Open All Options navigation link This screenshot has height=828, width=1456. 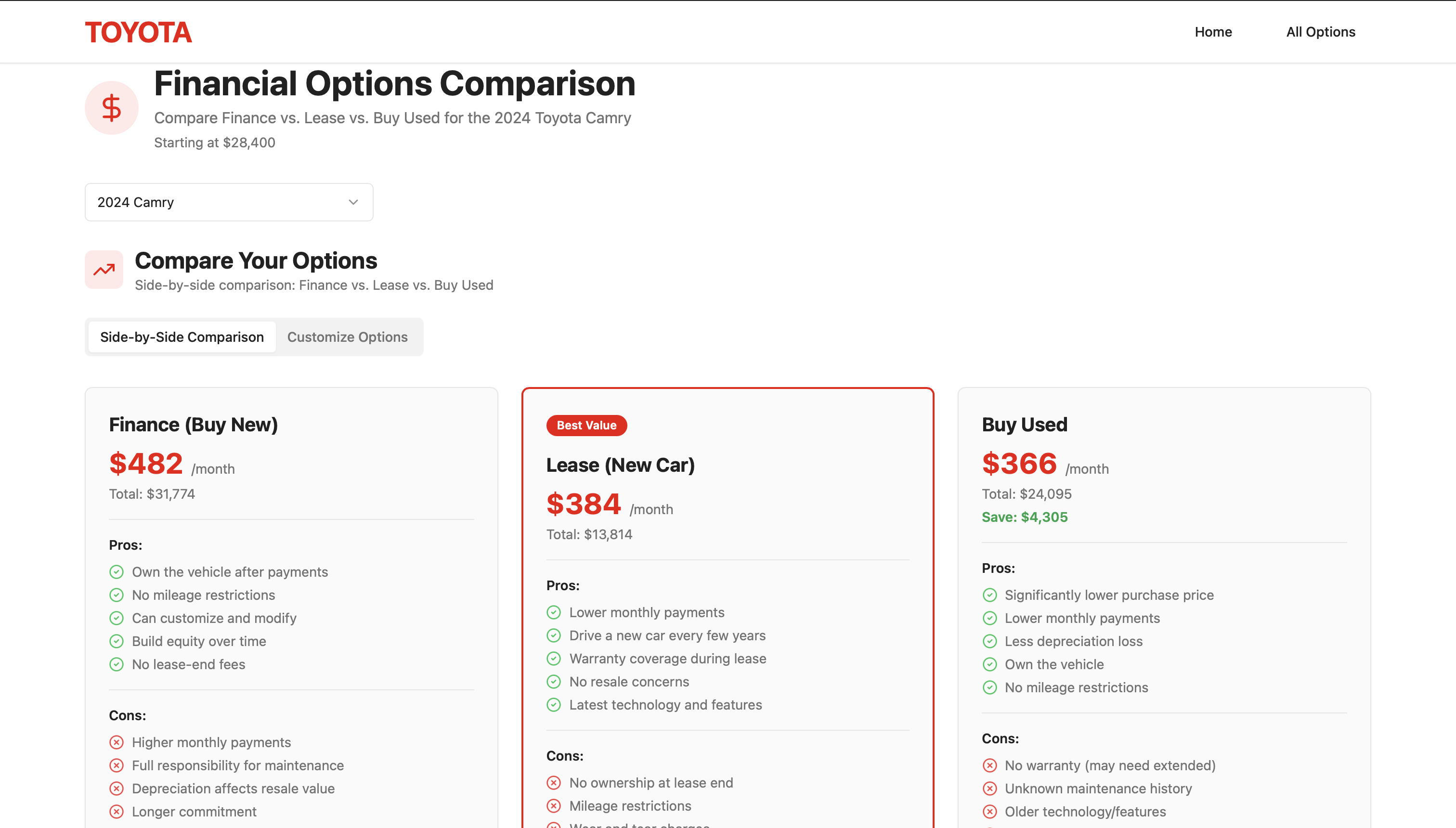[1320, 32]
